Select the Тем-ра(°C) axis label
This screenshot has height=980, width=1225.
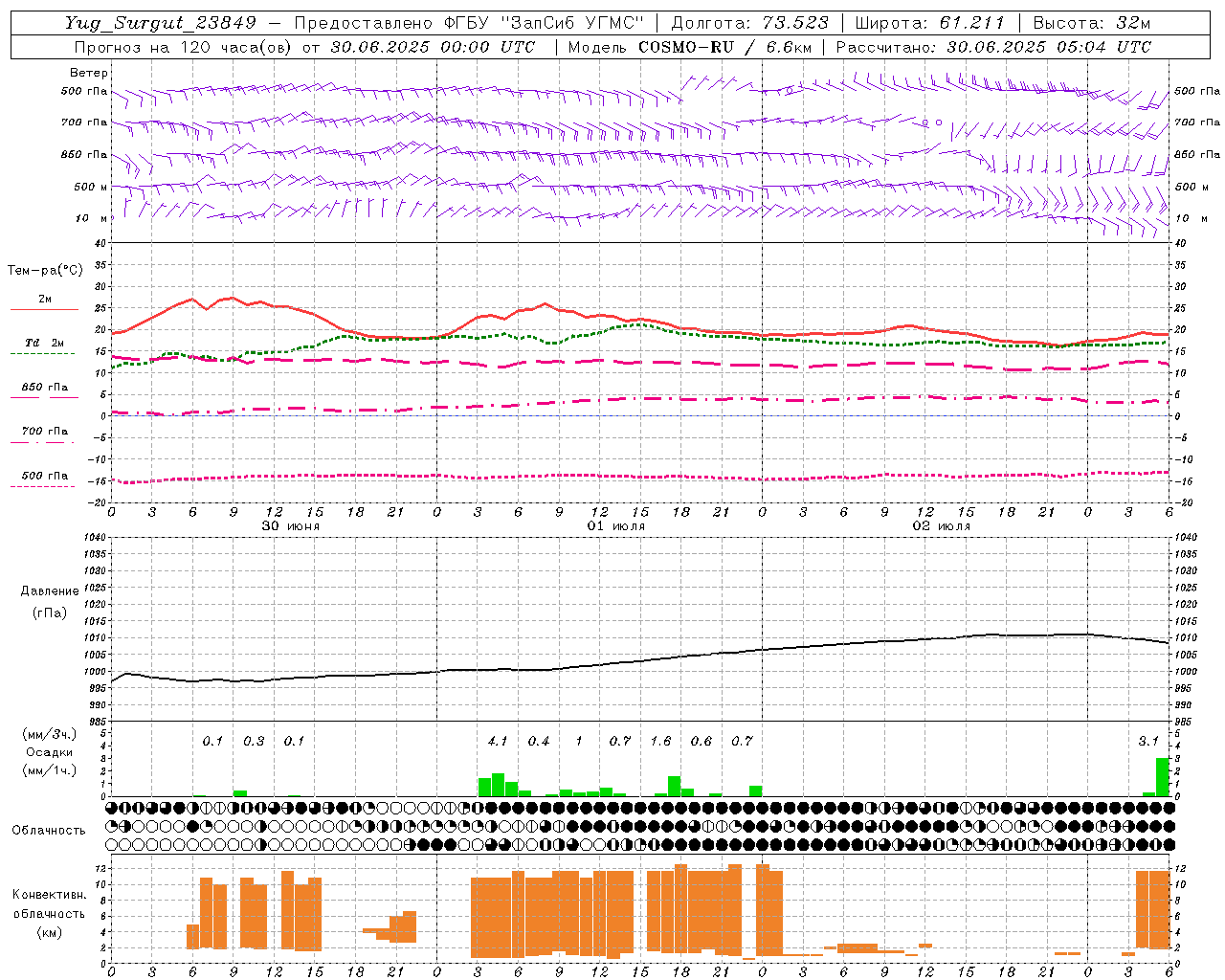(45, 270)
